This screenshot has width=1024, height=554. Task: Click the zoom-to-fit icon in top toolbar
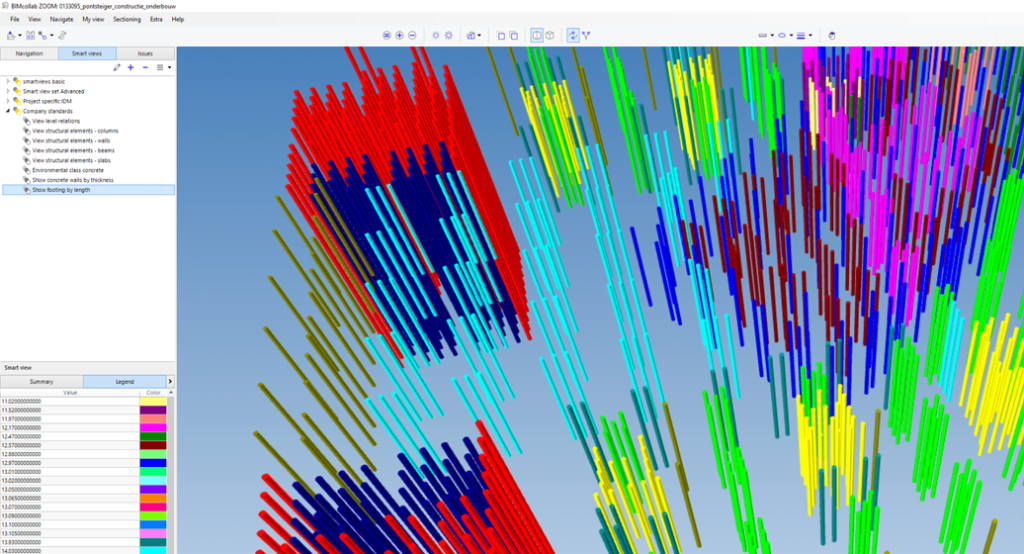coord(387,35)
